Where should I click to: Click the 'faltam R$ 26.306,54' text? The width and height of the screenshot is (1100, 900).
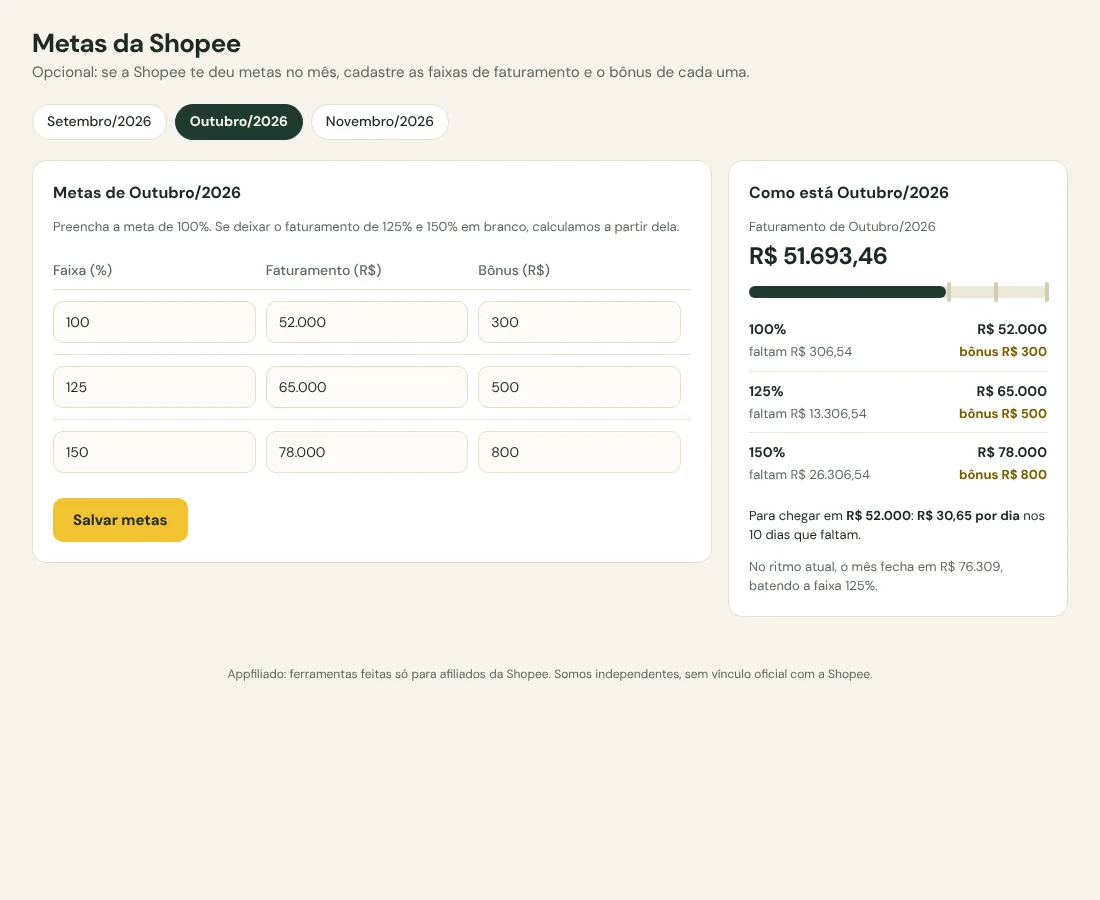click(x=810, y=474)
